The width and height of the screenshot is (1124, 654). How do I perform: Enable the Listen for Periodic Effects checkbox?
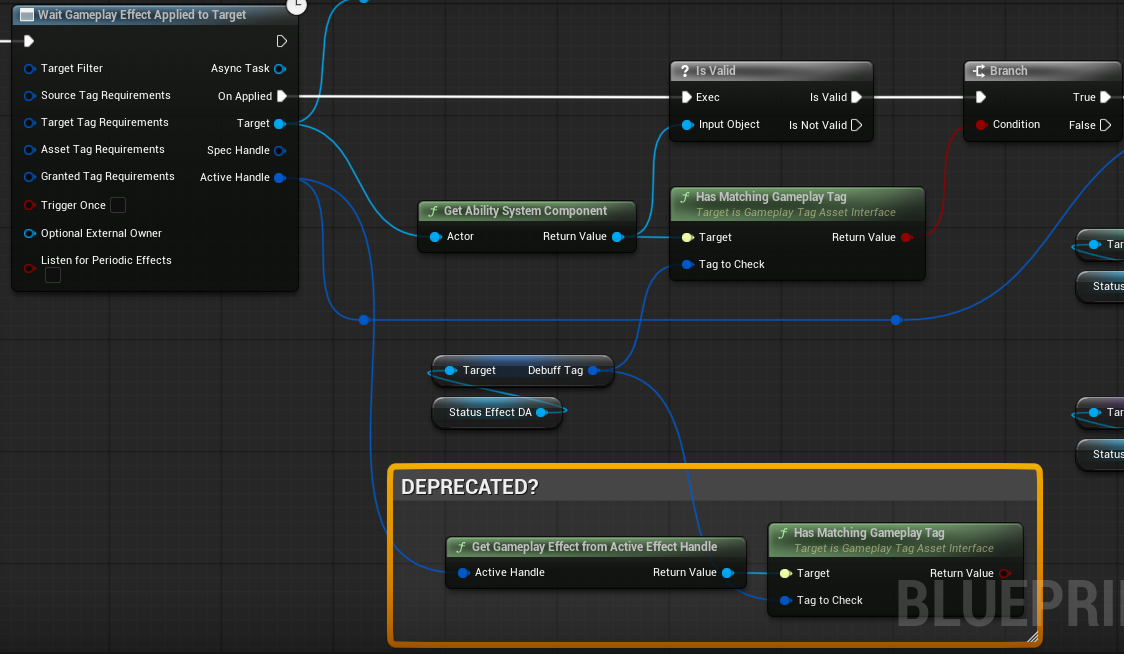point(53,275)
